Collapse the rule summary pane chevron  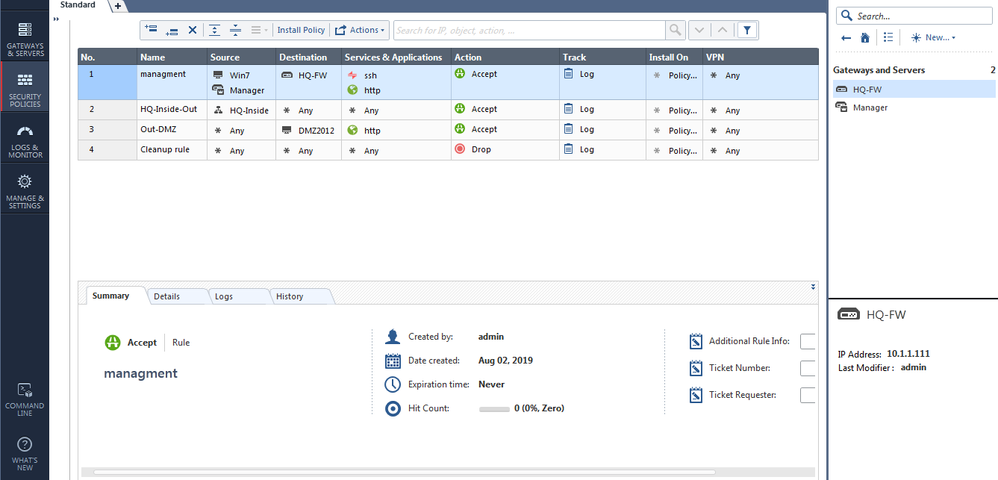tap(813, 287)
